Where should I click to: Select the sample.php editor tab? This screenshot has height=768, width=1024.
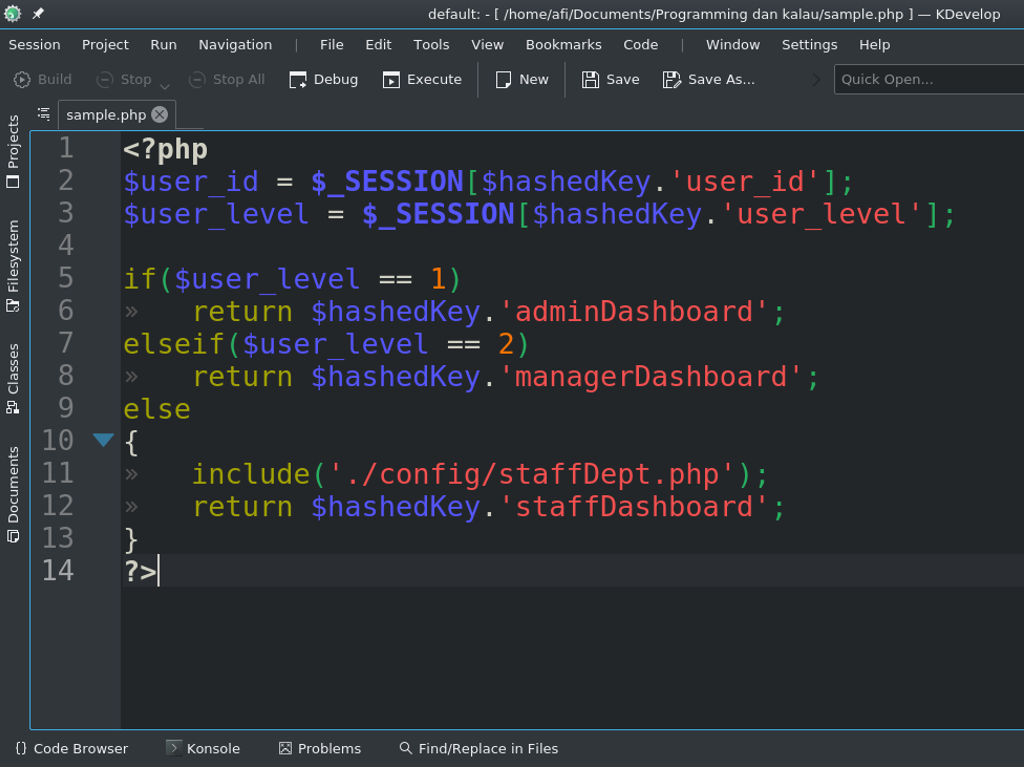click(x=108, y=114)
